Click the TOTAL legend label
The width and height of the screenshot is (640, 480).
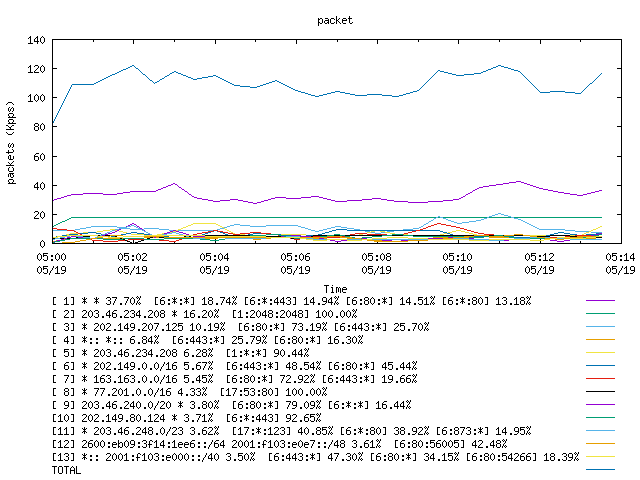(66, 470)
